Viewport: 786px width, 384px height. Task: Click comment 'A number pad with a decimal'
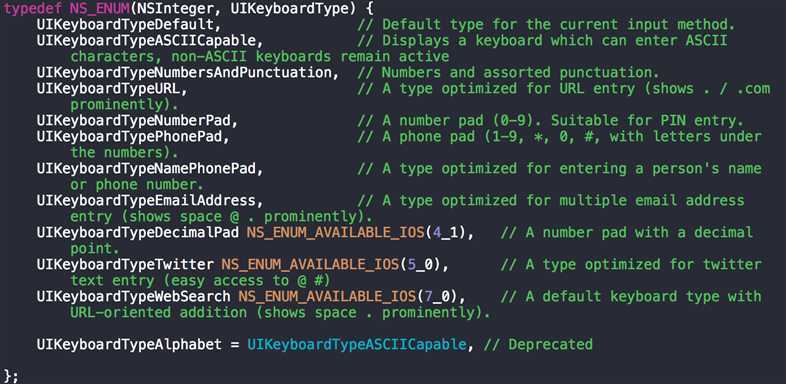click(639, 233)
